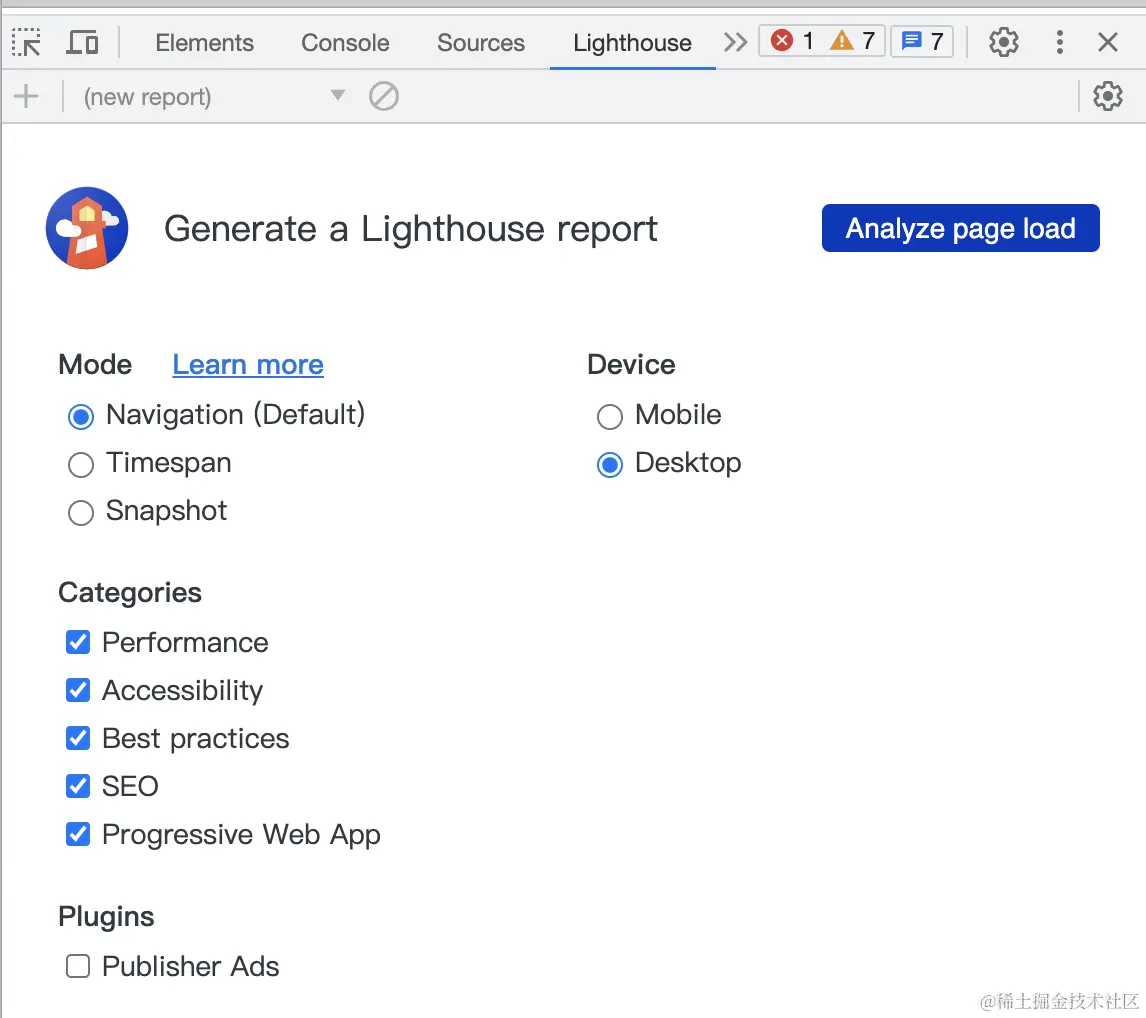Click the clear all reports icon
The width and height of the screenshot is (1146, 1018).
[384, 96]
